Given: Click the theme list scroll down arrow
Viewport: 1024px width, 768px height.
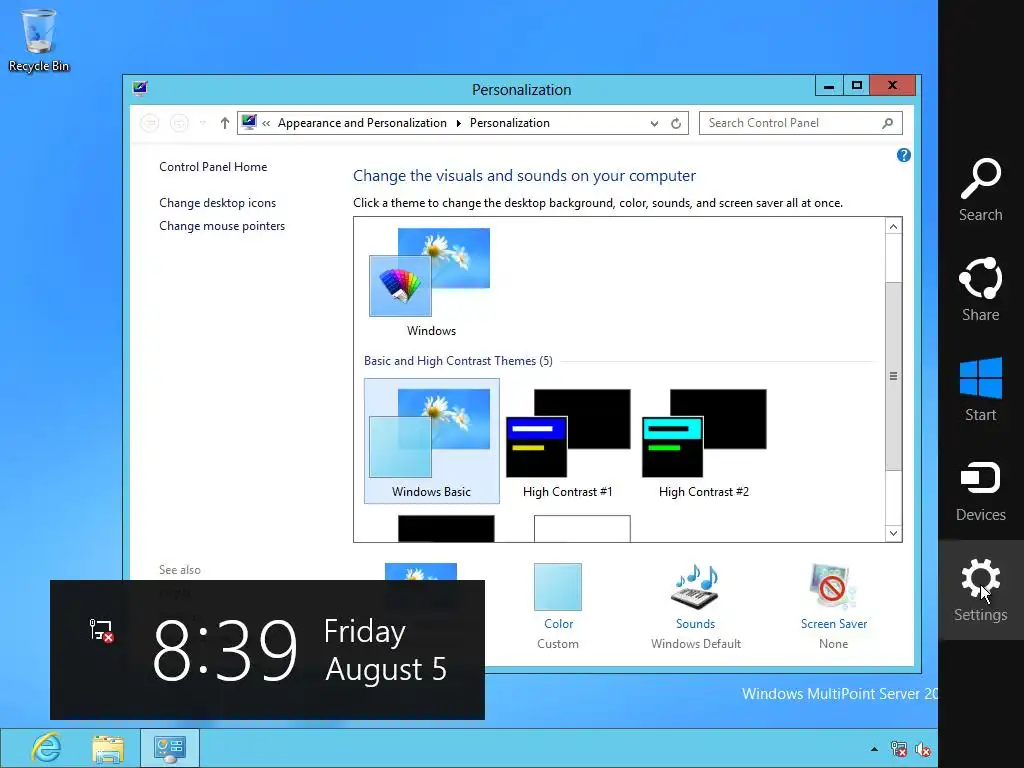Looking at the screenshot, I should coord(893,533).
